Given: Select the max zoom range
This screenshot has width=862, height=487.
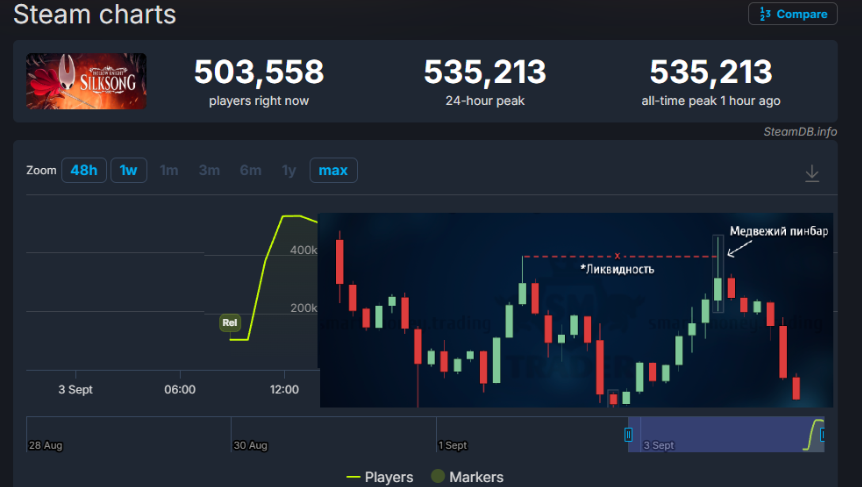Looking at the screenshot, I should pyautogui.click(x=333, y=170).
